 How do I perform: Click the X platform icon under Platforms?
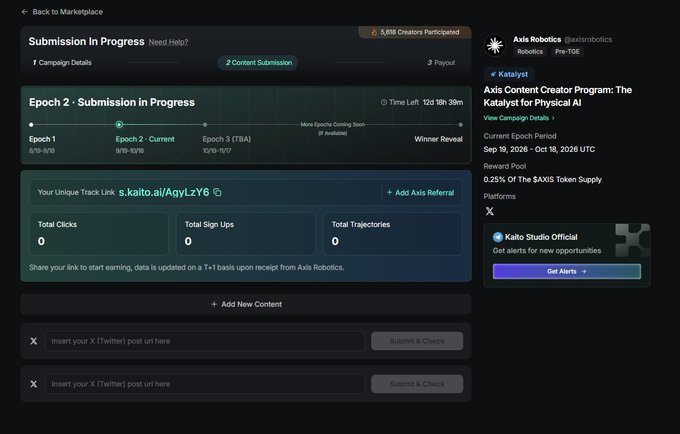490,211
